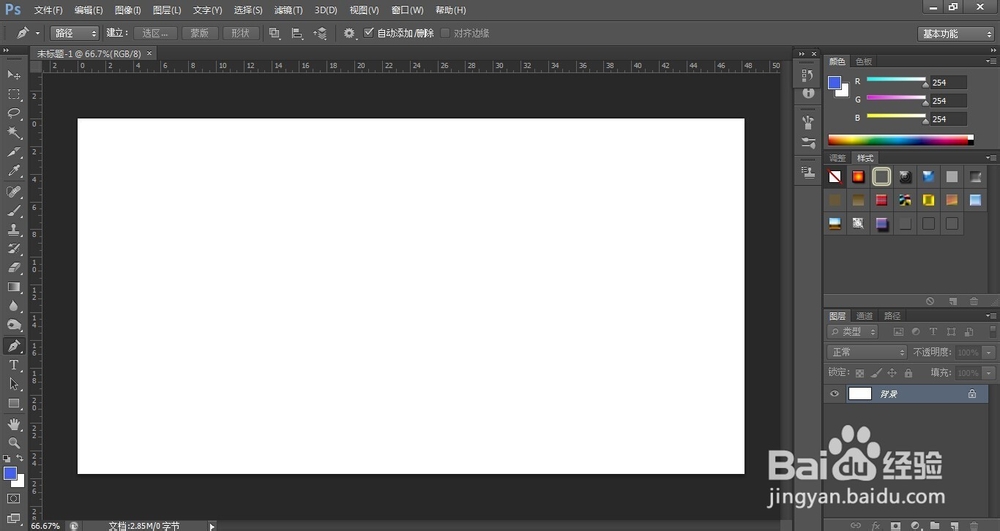
Task: Click the R channel color slider
Action: [x=896, y=80]
